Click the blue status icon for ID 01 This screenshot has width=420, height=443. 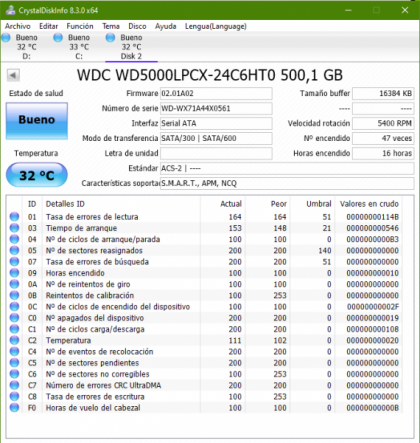[14, 217]
